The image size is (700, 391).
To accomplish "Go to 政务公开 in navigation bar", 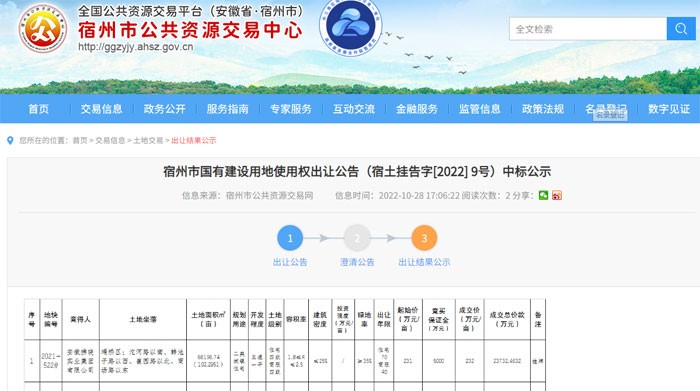I will (164, 109).
